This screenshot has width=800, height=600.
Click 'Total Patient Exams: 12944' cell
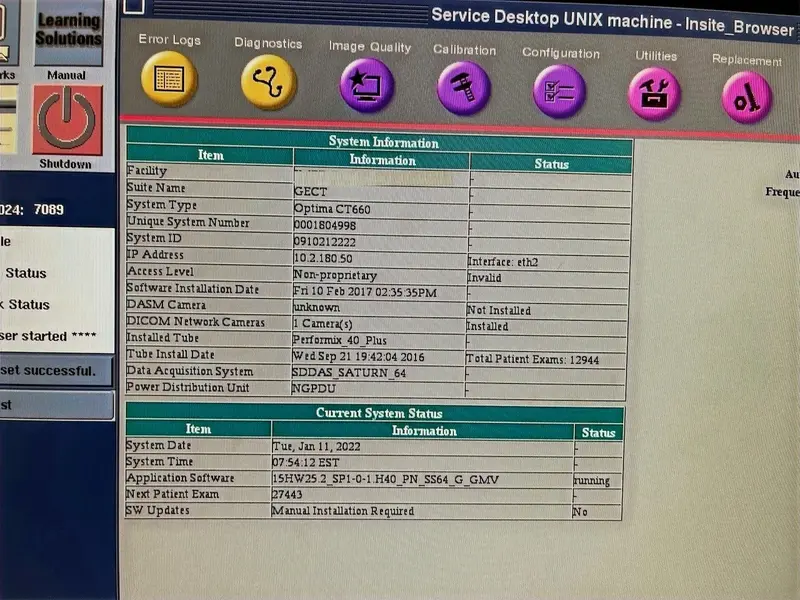coord(546,359)
